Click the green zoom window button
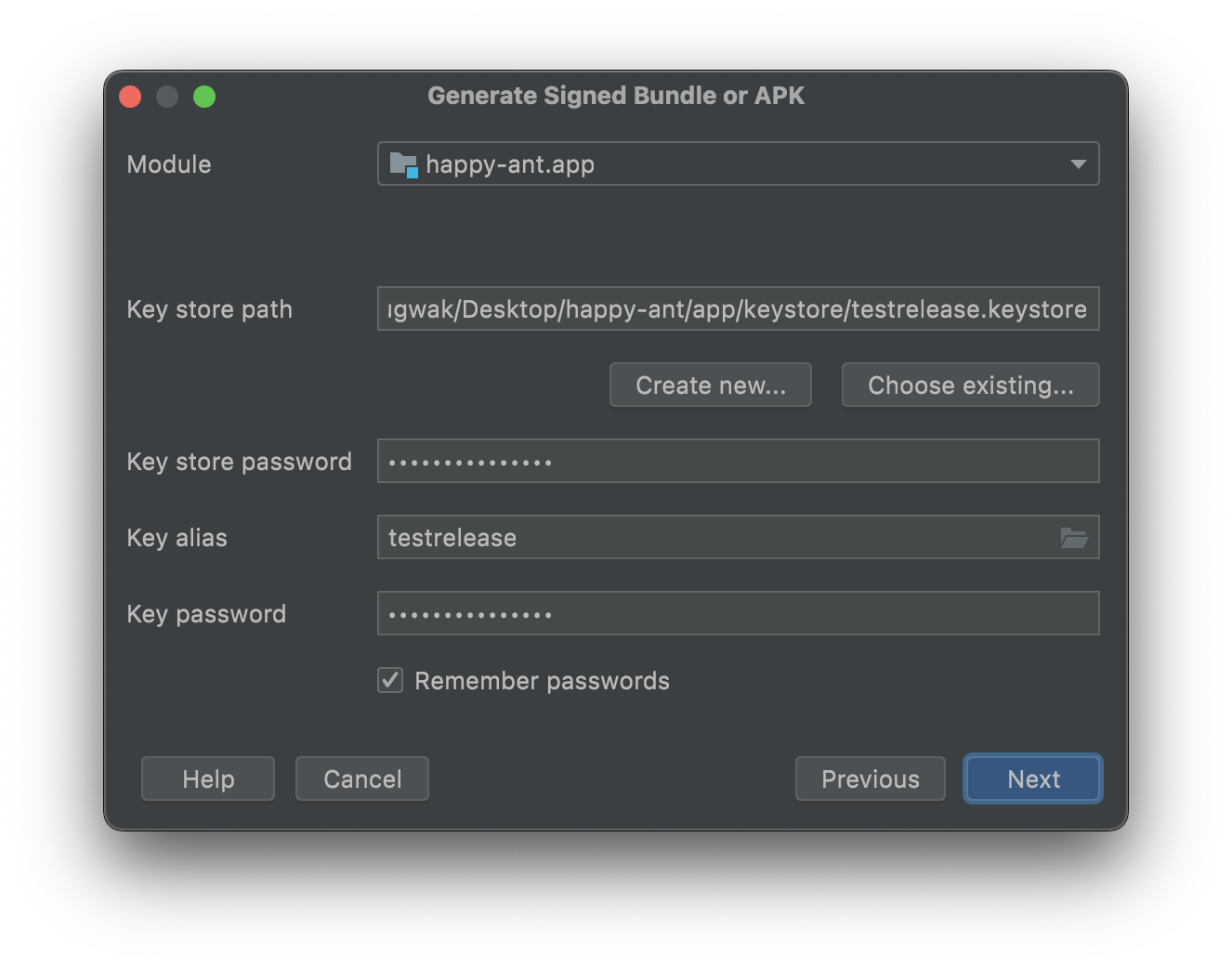Screen dimensions: 1232x968 [x=204, y=96]
